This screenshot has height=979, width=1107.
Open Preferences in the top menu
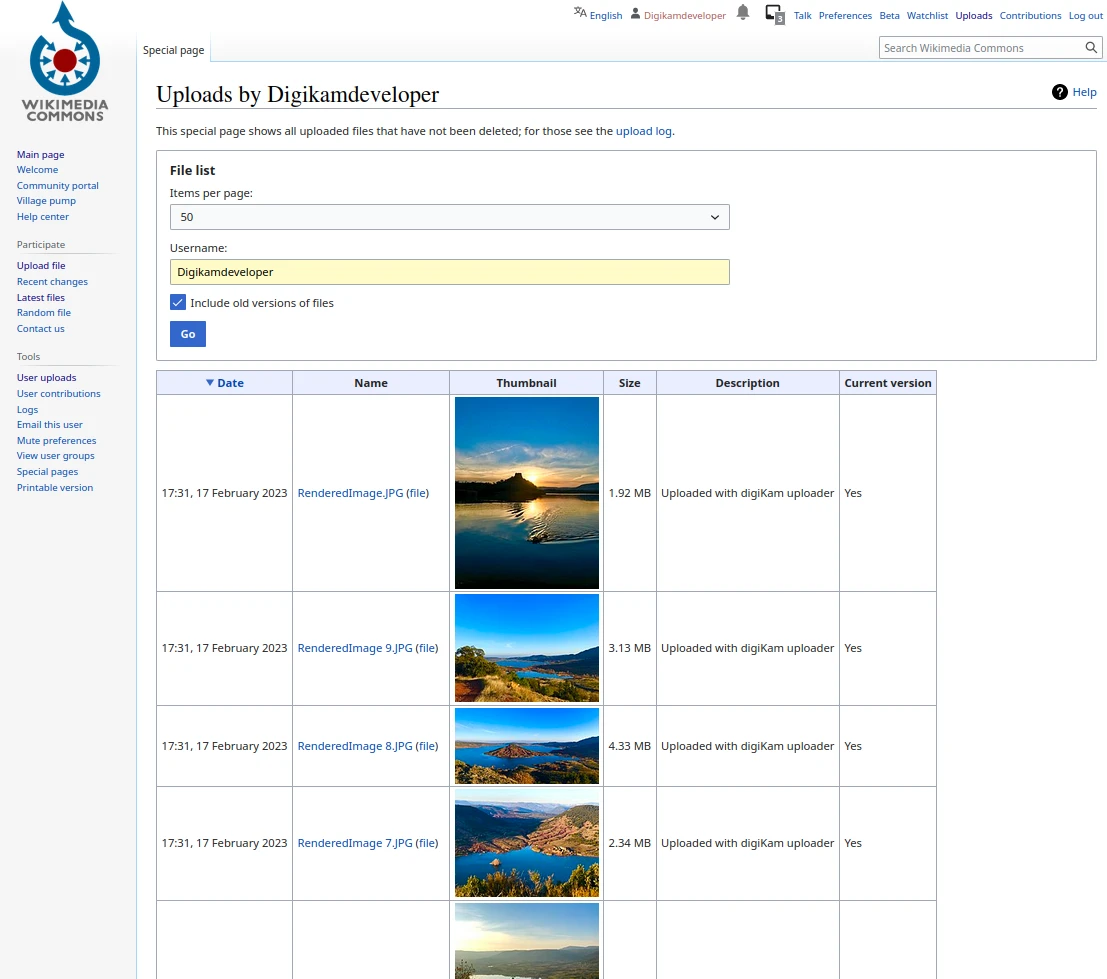pos(845,16)
